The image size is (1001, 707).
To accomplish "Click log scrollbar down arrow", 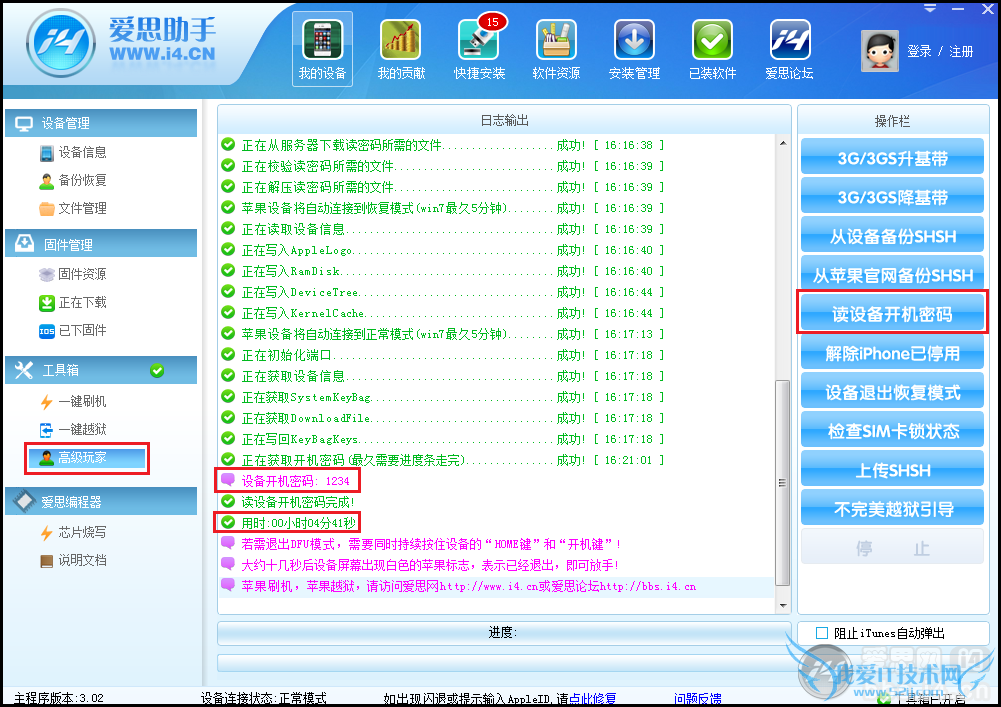I will (x=783, y=605).
